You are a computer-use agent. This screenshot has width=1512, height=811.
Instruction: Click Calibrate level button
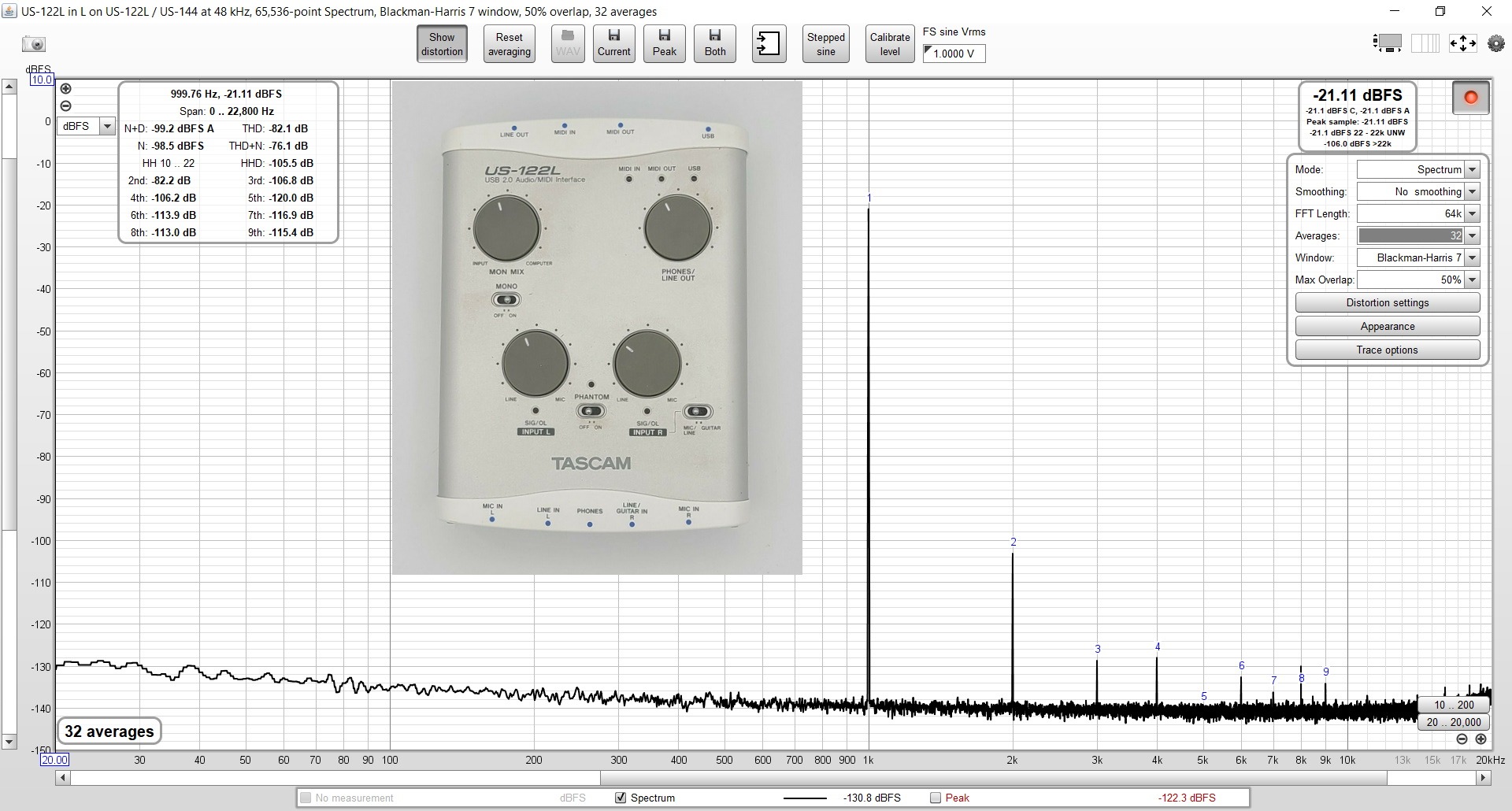(x=890, y=44)
